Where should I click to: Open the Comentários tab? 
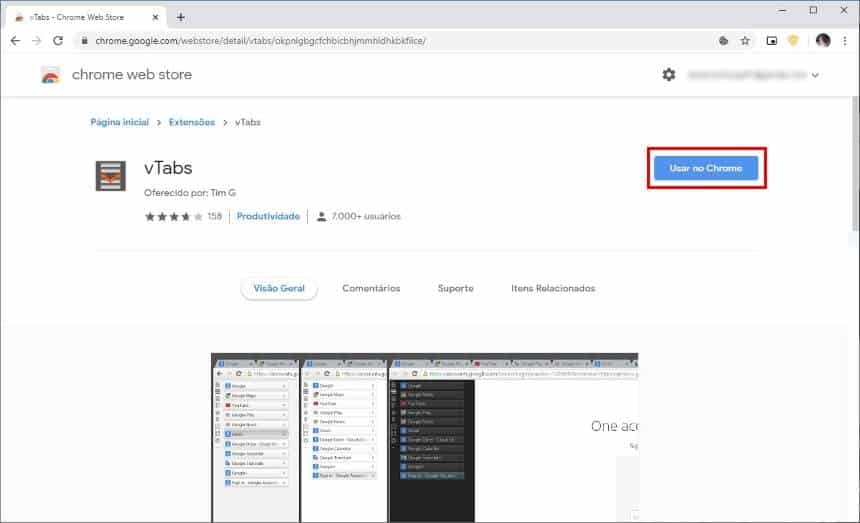point(371,288)
